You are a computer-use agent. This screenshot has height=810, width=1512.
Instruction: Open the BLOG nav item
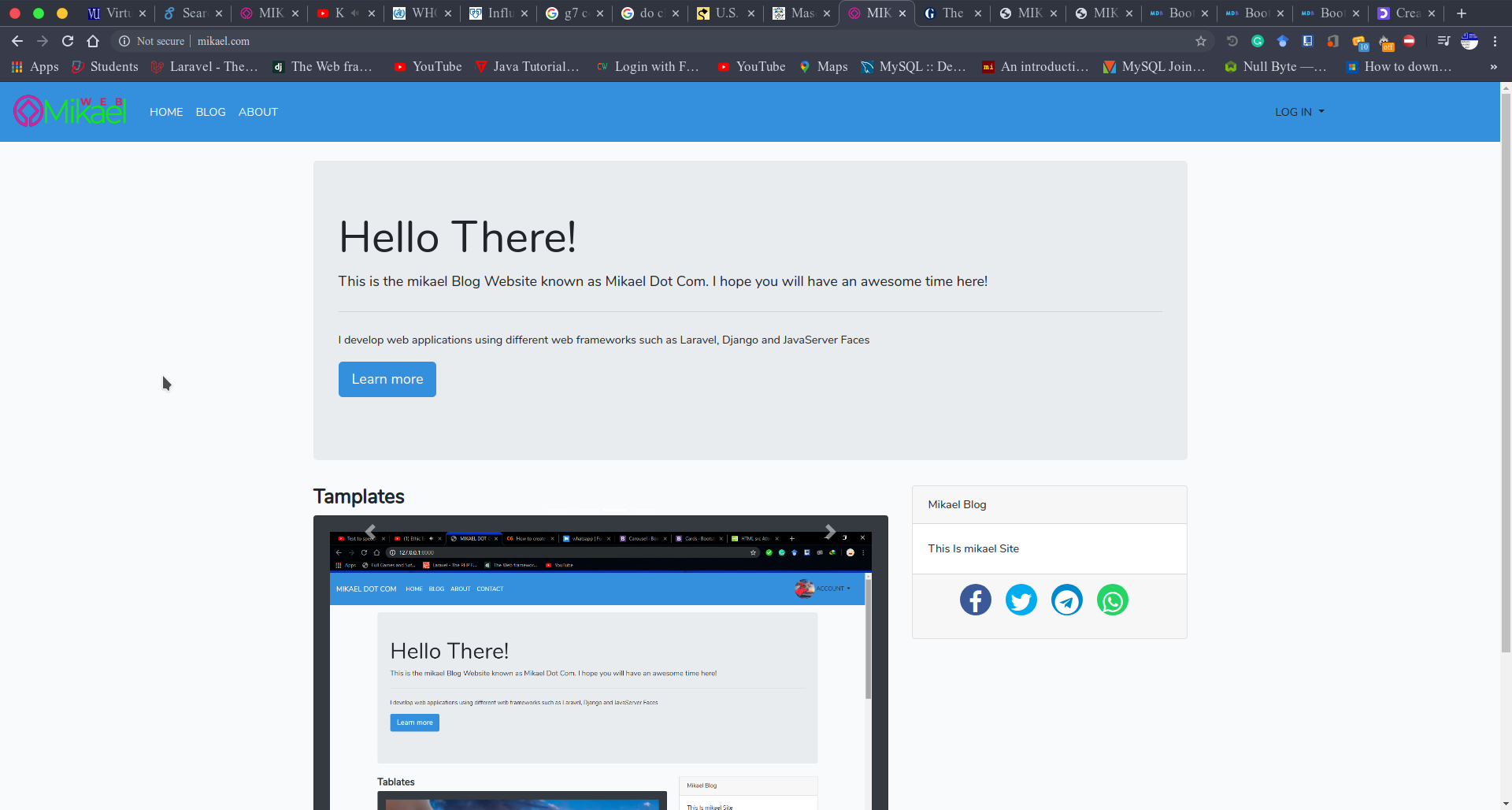click(x=210, y=112)
